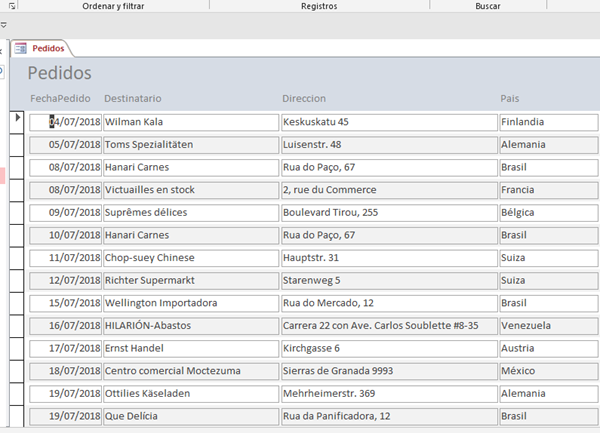This screenshot has width=600, height=433.
Task: Click the Pais column label
Action: click(510, 98)
